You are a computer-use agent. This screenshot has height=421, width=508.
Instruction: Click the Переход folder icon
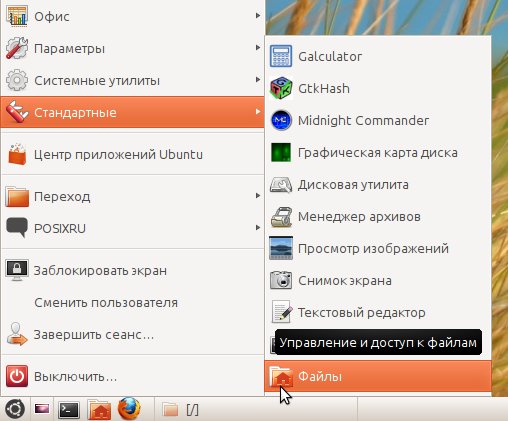17,197
